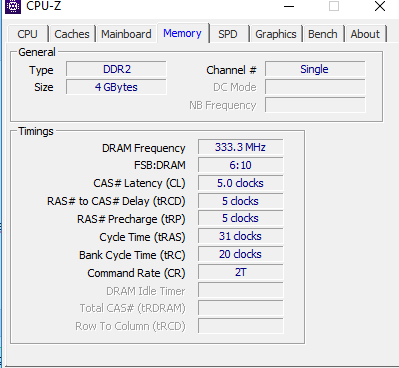Click the FSB:DRAM label
This screenshot has height=368, width=399.
[x=160, y=165]
